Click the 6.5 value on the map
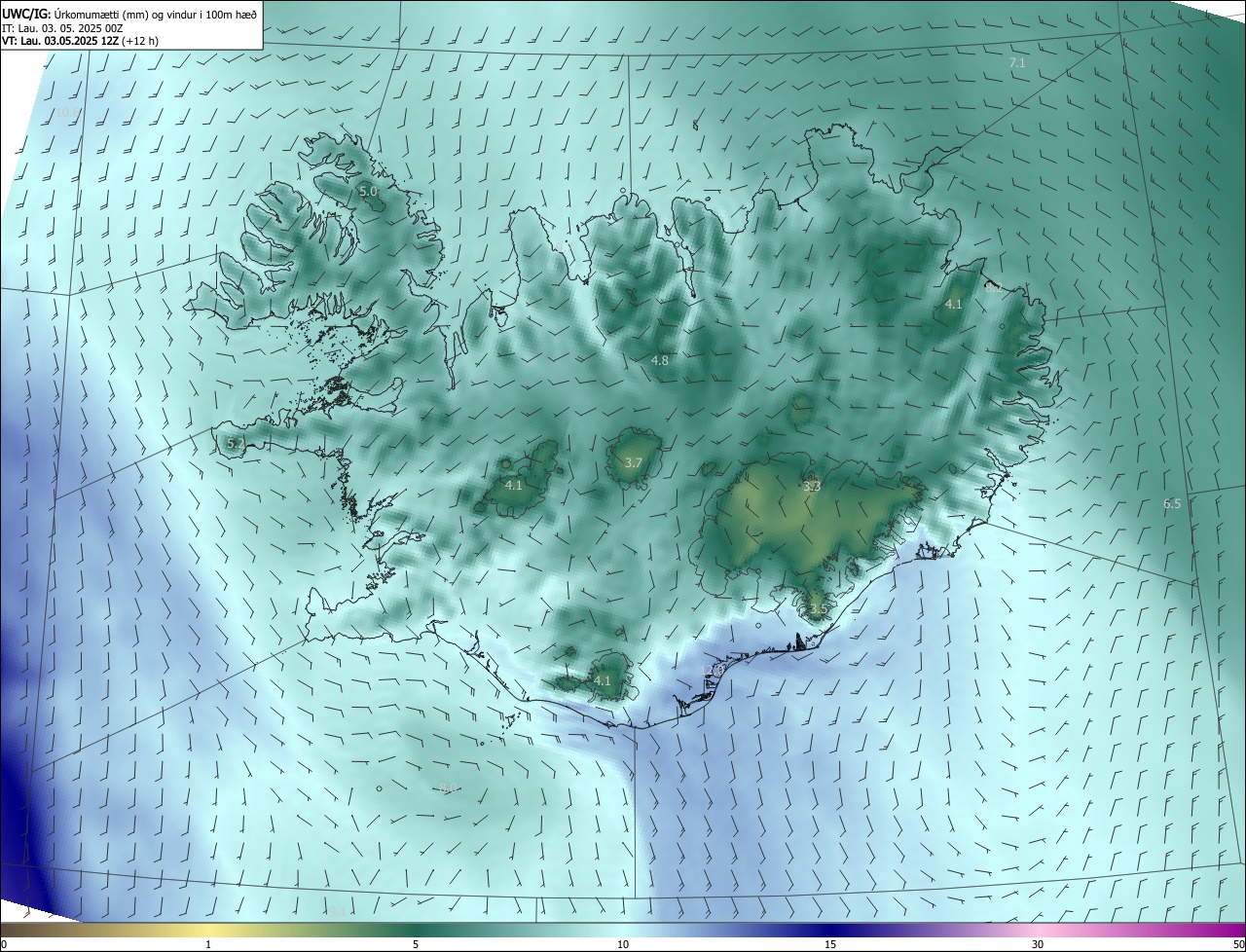1246x952 pixels. tap(1172, 504)
